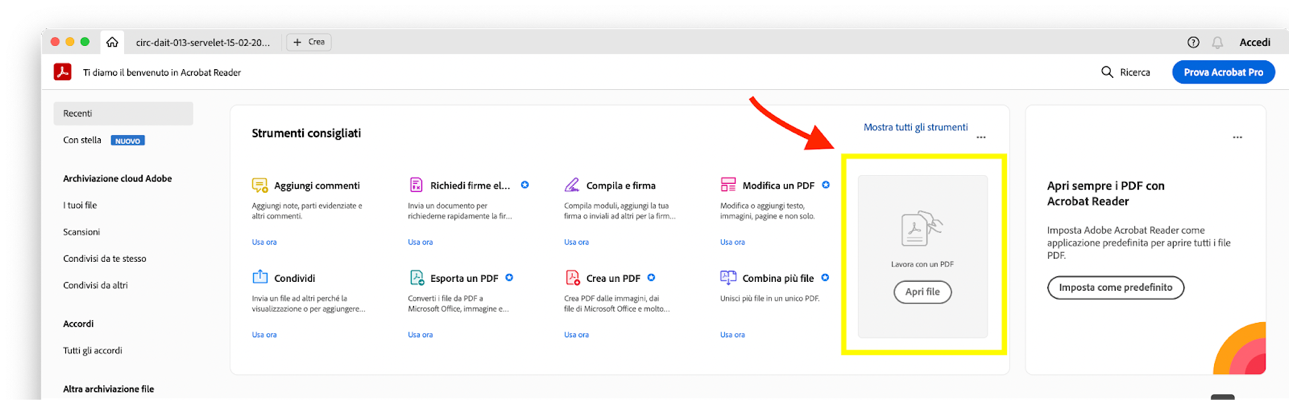Click Usa ora under Modifica un PDF
The image size is (1289, 400).
click(732, 242)
